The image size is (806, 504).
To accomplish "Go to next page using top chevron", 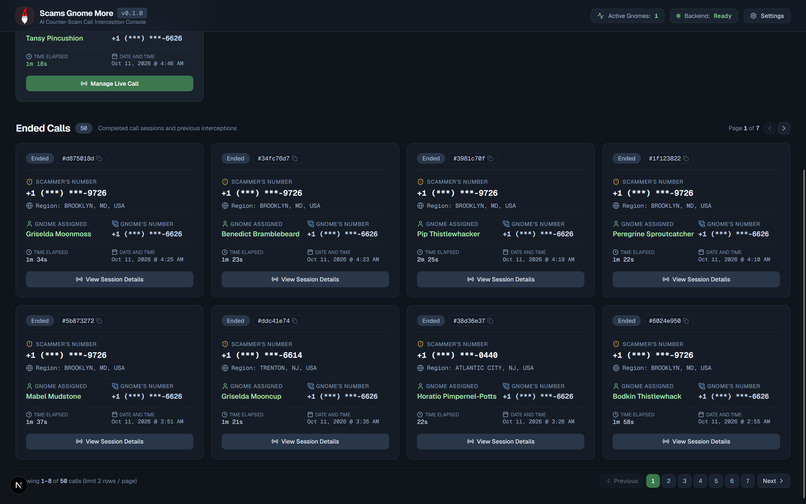I will (x=784, y=128).
